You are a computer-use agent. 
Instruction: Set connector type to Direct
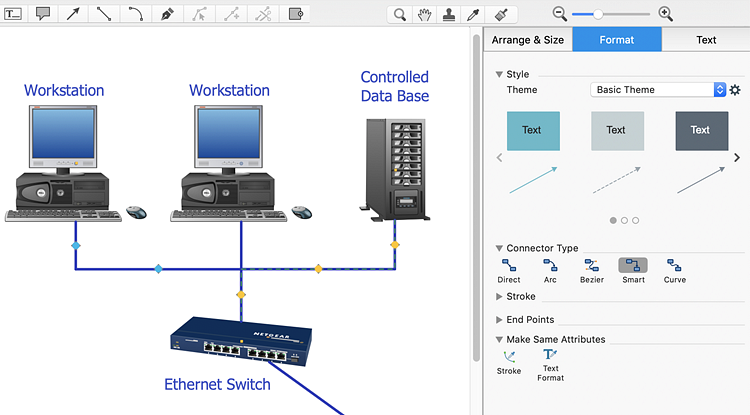point(508,271)
